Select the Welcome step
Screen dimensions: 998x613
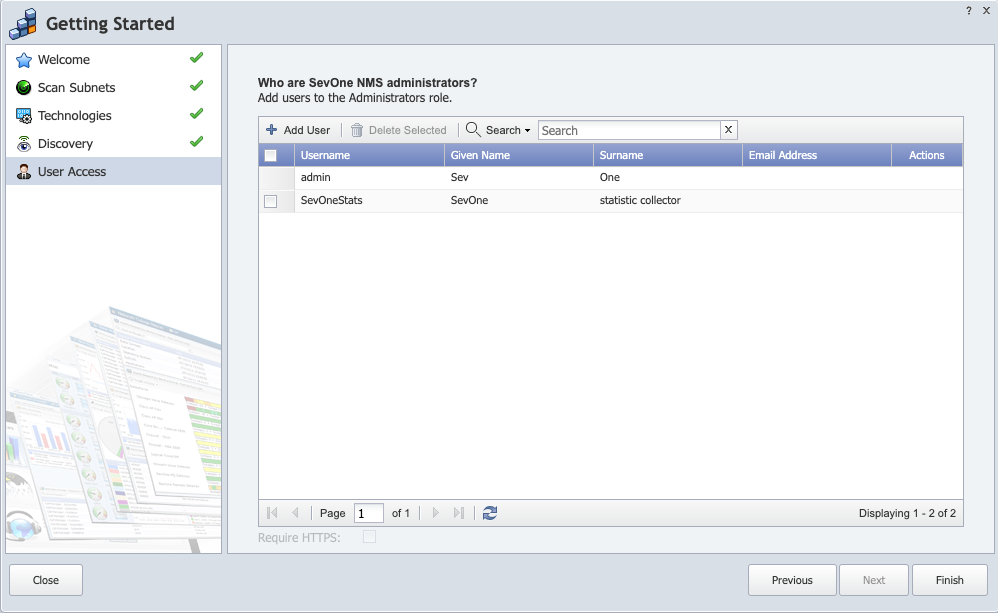[114, 60]
